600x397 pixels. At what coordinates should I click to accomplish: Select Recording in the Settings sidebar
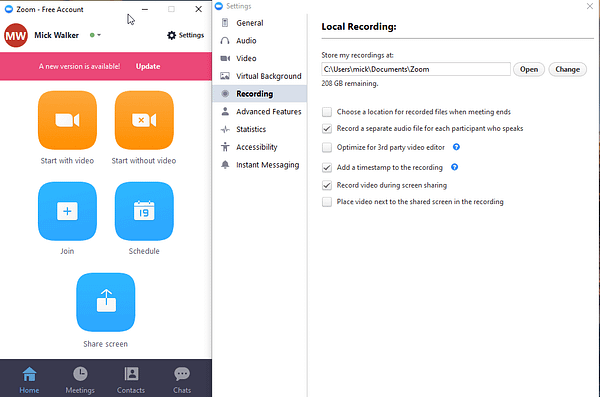click(x=260, y=94)
